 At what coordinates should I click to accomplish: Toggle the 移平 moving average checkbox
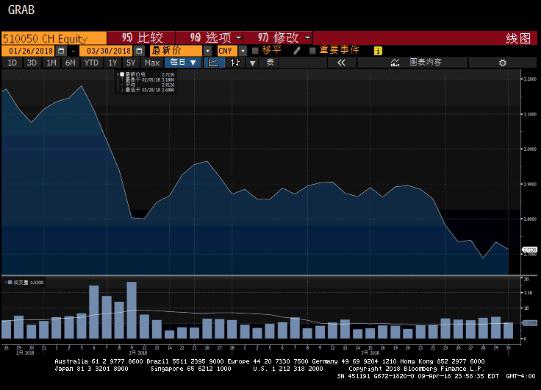coord(255,51)
